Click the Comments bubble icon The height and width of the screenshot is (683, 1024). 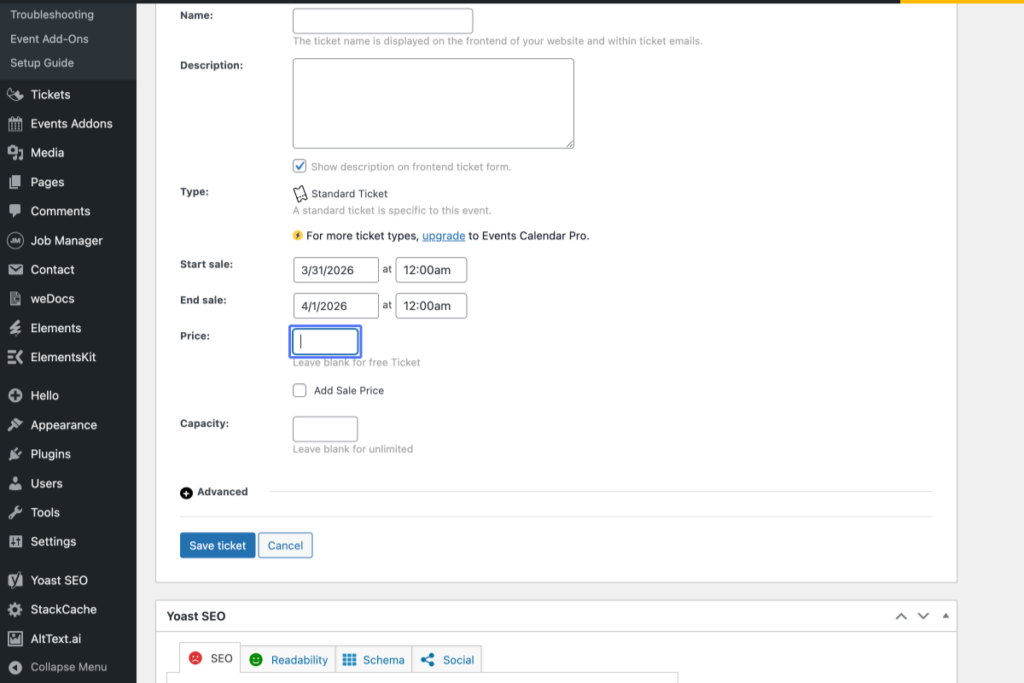coord(15,211)
